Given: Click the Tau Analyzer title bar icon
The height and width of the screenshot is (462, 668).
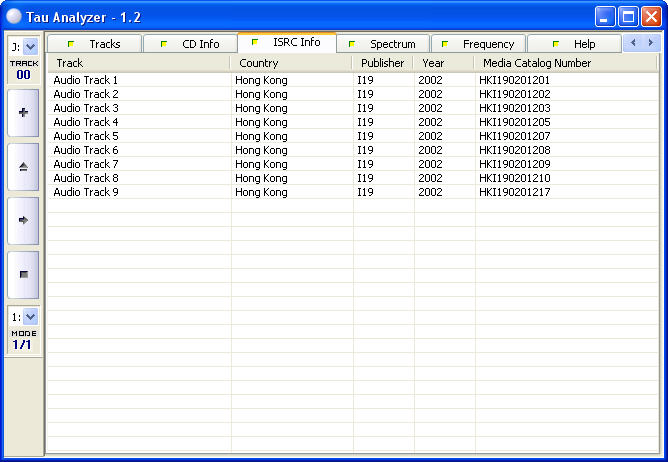Looking at the screenshot, I should point(14,17).
